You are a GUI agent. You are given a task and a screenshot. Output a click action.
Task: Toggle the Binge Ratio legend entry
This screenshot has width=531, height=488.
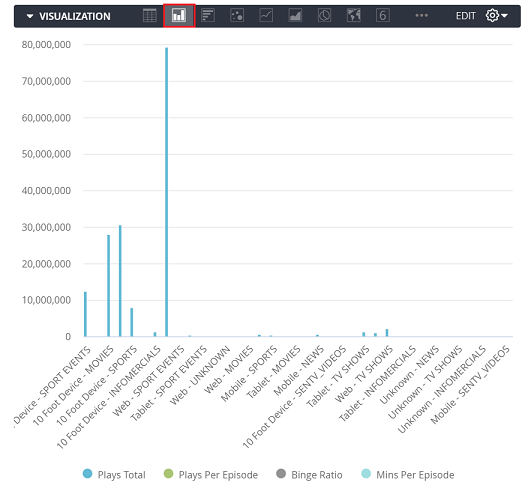coord(309,474)
